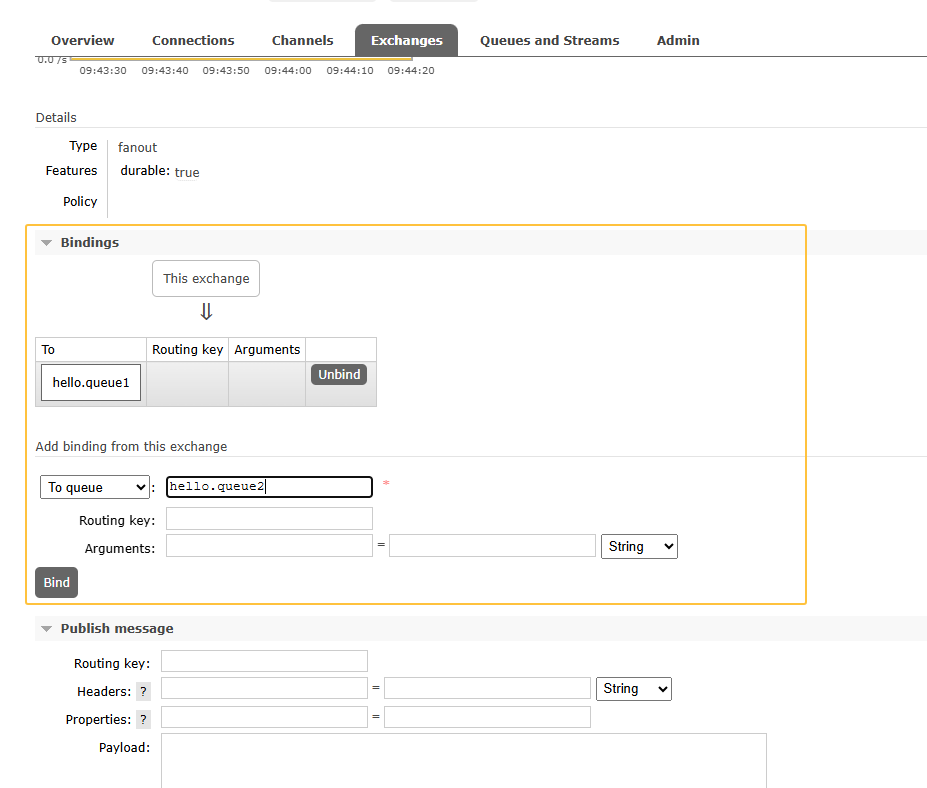927x788 pixels.
Task: Click the 09:44:00 chart time label
Action: pyautogui.click(x=288, y=70)
